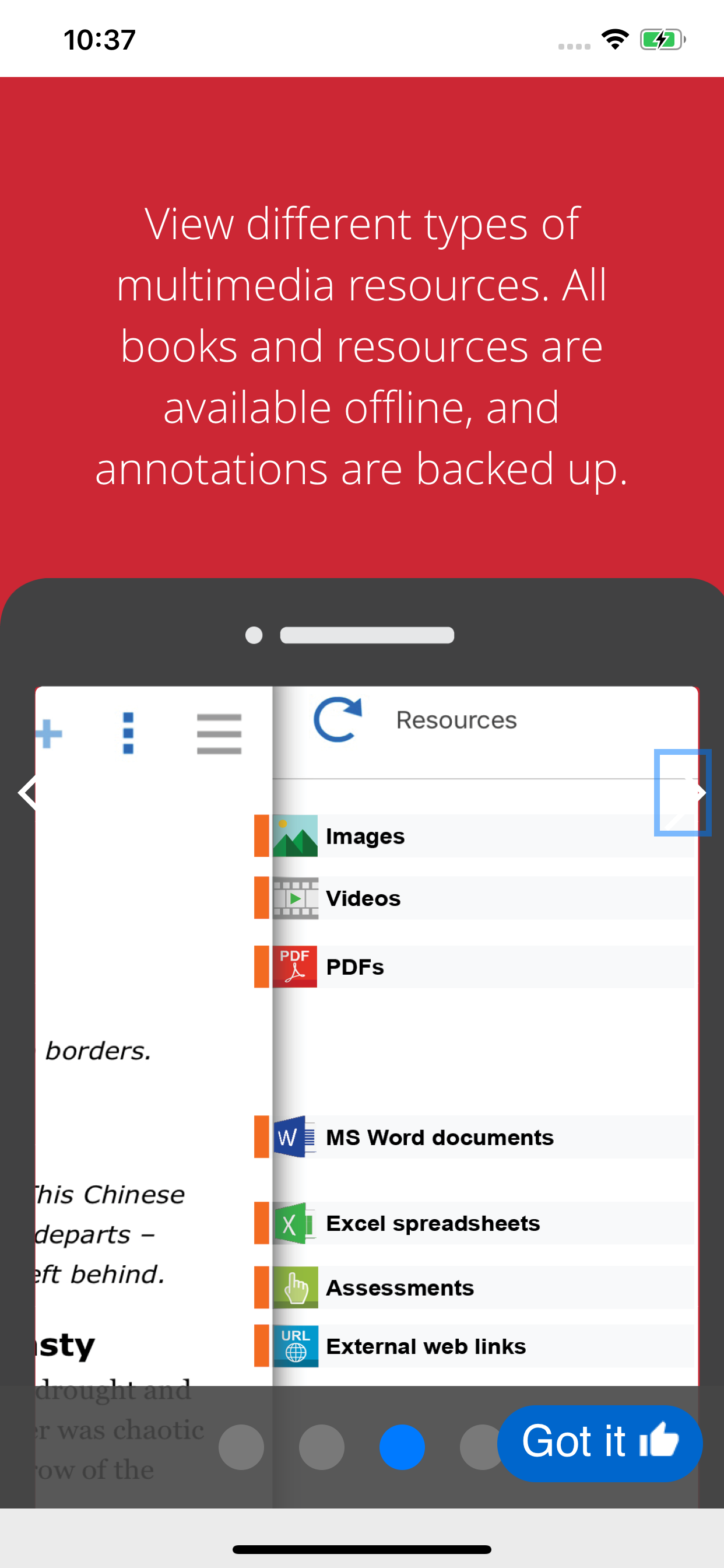Viewport: 724px width, 1568px height.
Task: Open the PDFs resource row
Action: 475,967
